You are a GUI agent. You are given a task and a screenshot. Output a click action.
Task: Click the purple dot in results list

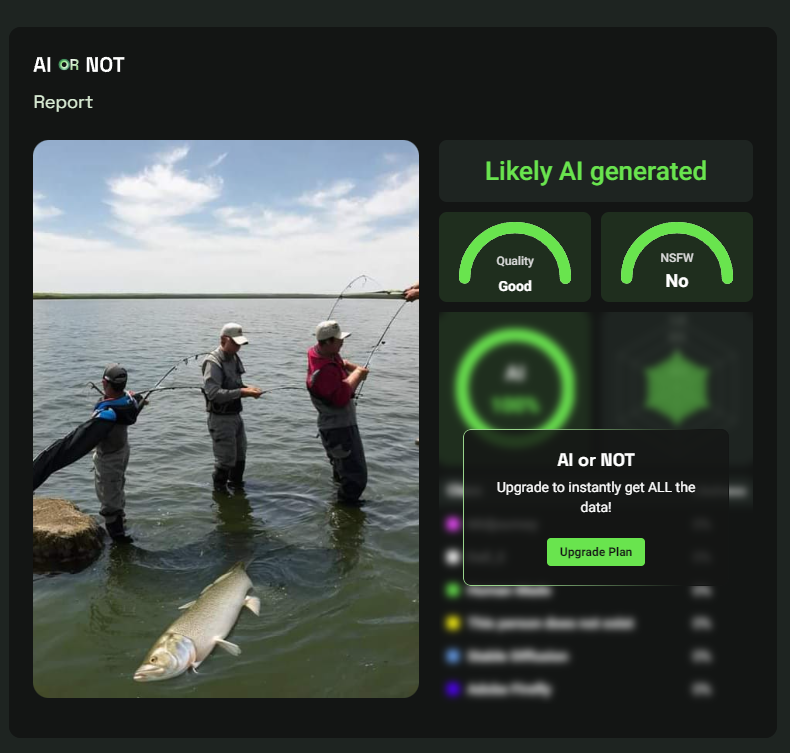[x=452, y=689]
